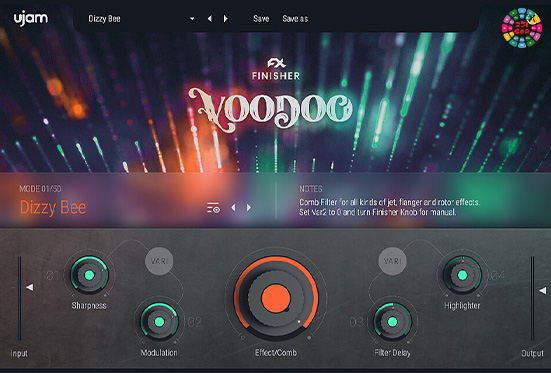Click the Finisher FX logo
Viewport: 551px width, 373px height.
(276, 69)
